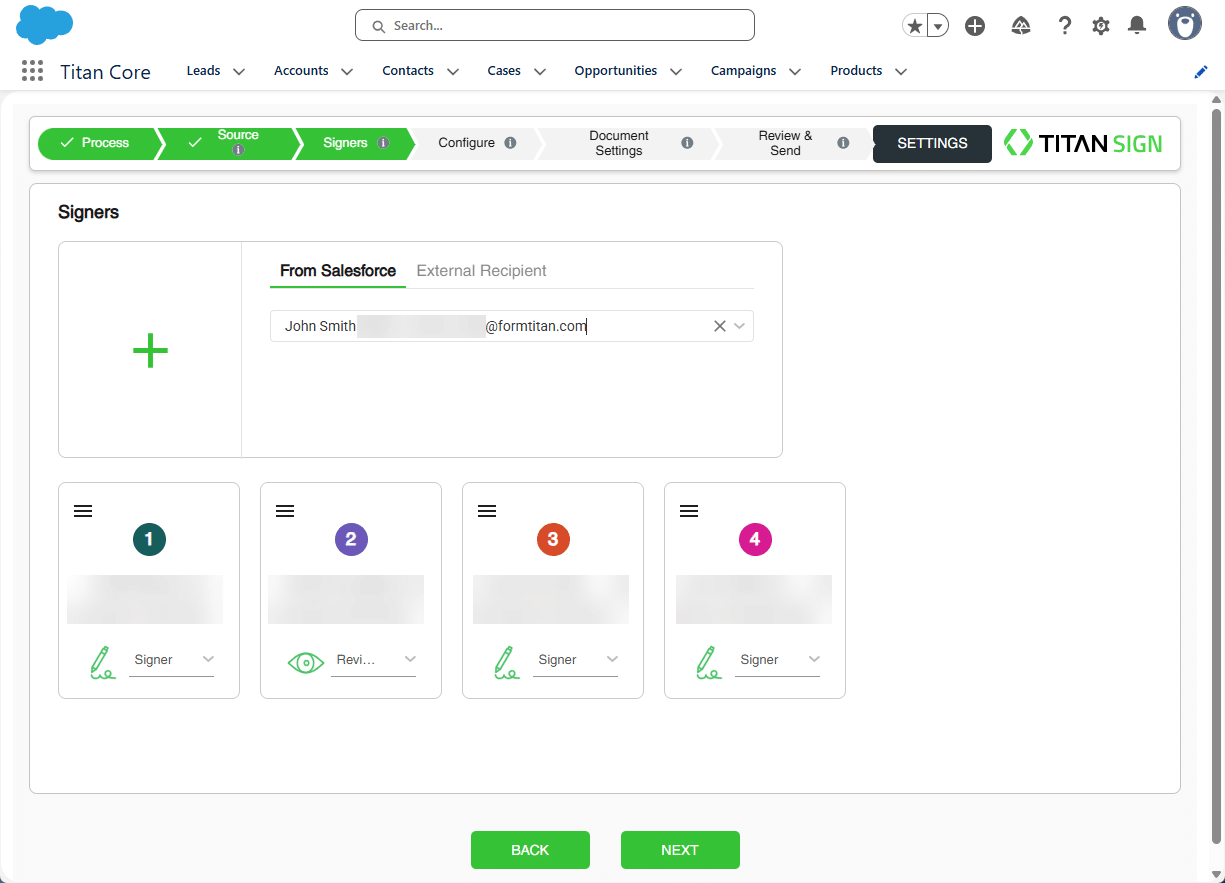Click the reviewer eye icon on card 2
1225x883 pixels.
tap(305, 661)
